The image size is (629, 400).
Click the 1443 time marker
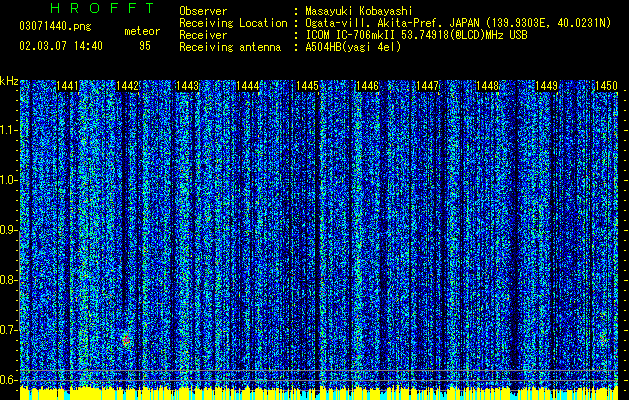pos(187,86)
